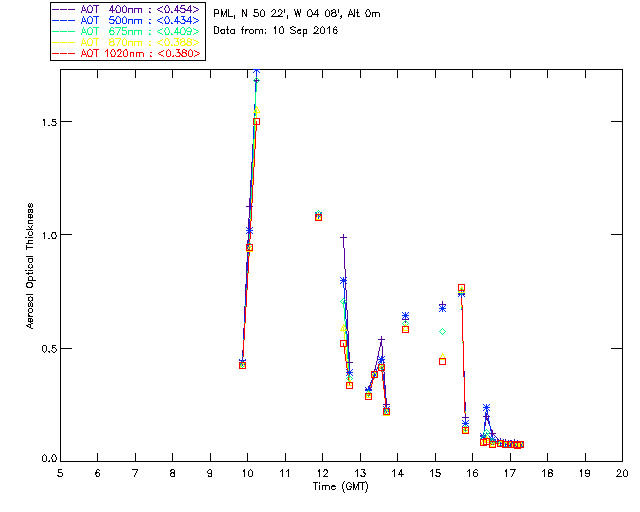Screen dimensions: 640x512
Task: Click the red square at 0.77 before 16 GMT
Action: pyautogui.click(x=461, y=288)
